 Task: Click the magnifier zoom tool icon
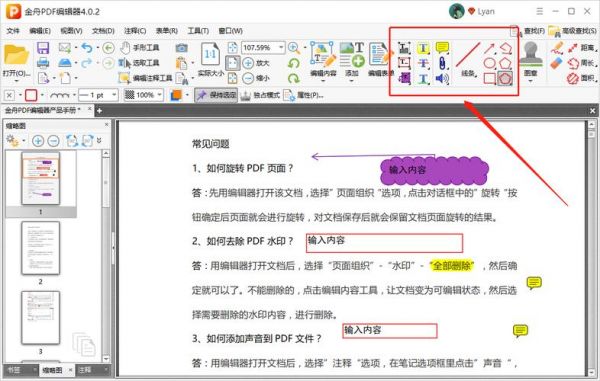[x=293, y=48]
